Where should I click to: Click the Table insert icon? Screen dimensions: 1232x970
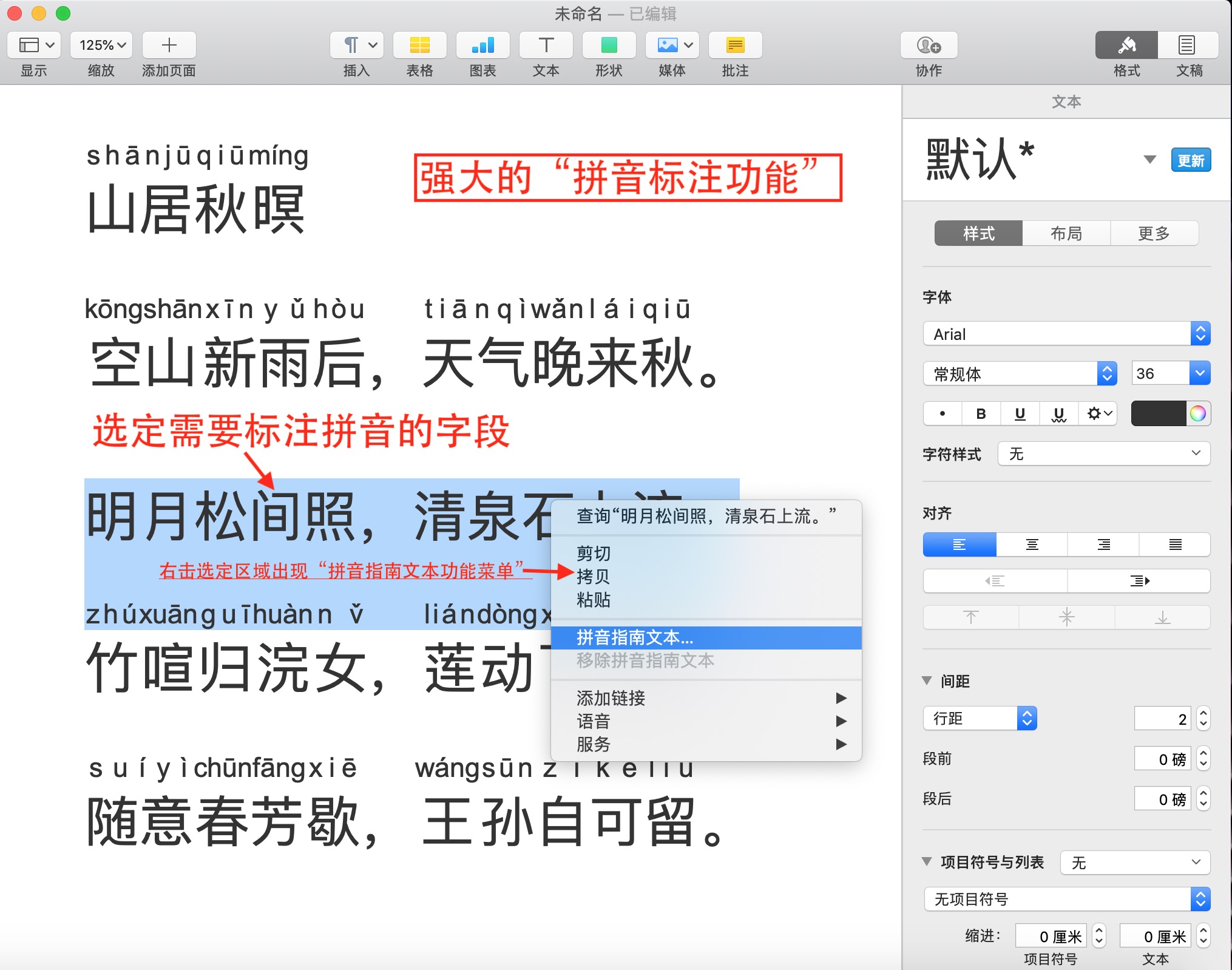pos(419,46)
